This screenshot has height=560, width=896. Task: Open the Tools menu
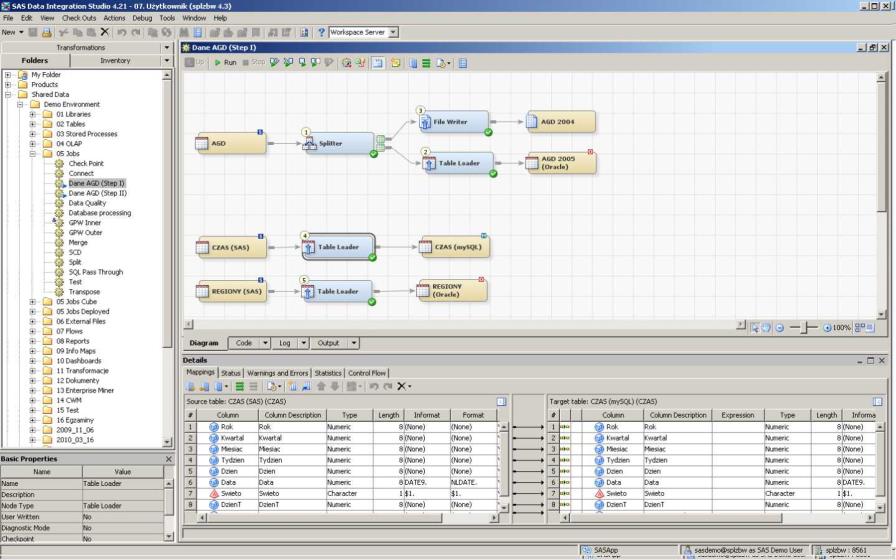(167, 18)
